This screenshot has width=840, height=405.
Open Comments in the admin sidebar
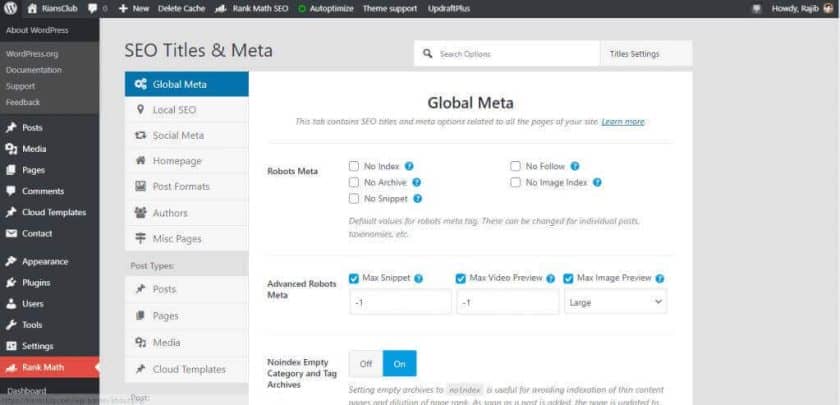49,191
